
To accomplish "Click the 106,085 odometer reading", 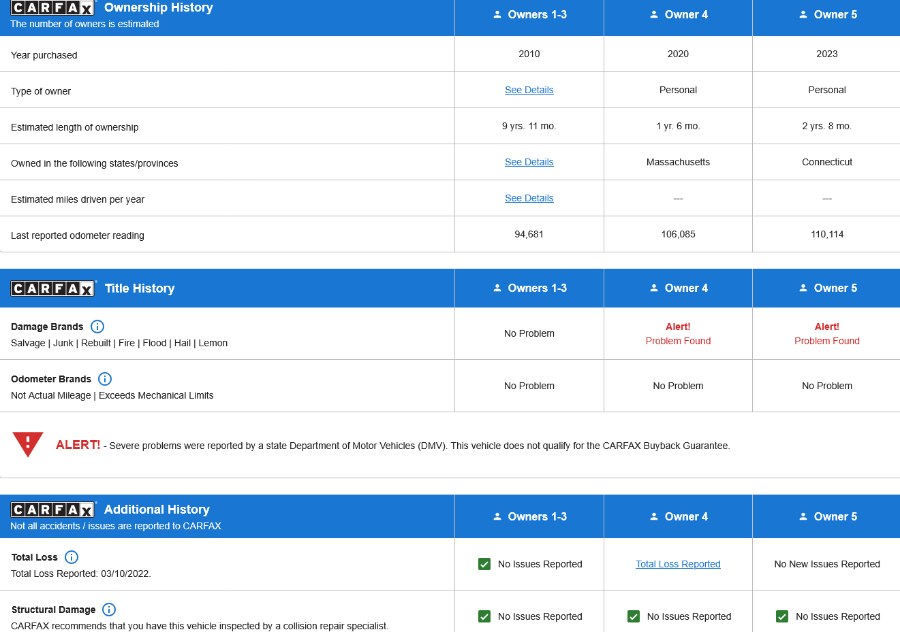I will coord(678,235).
